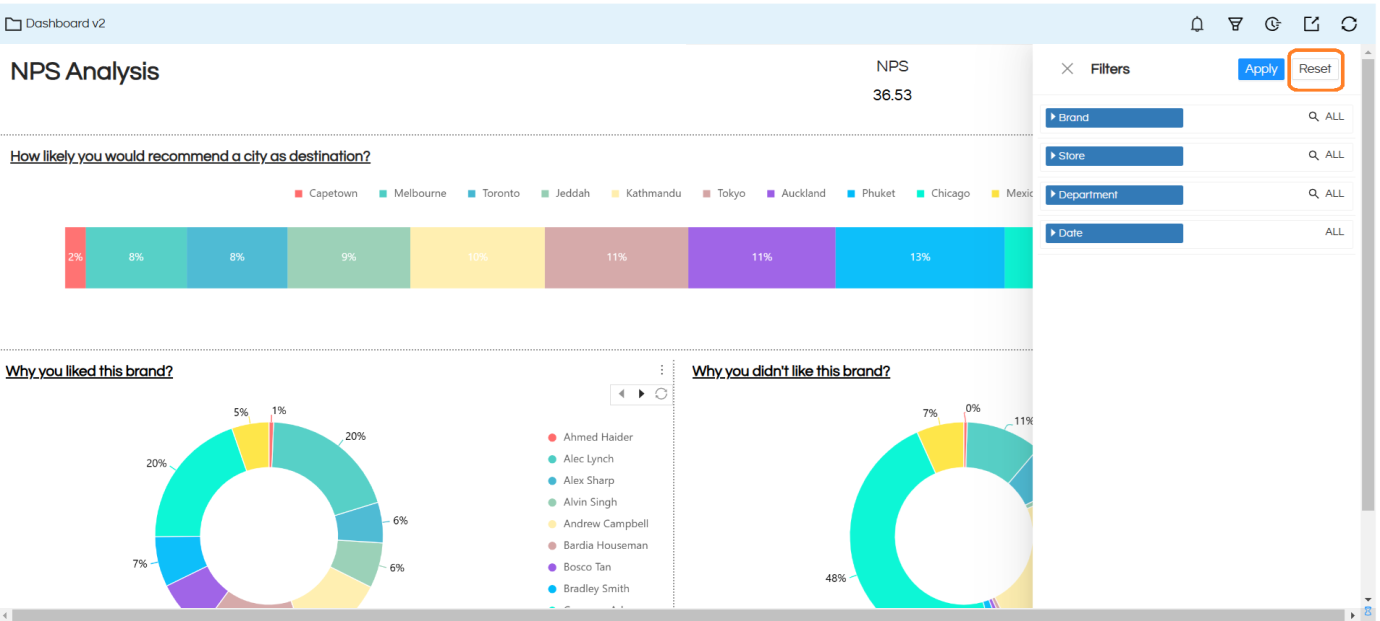Toggle Jeddah legend item
Viewport: 1380px width, 621px height.
565,194
